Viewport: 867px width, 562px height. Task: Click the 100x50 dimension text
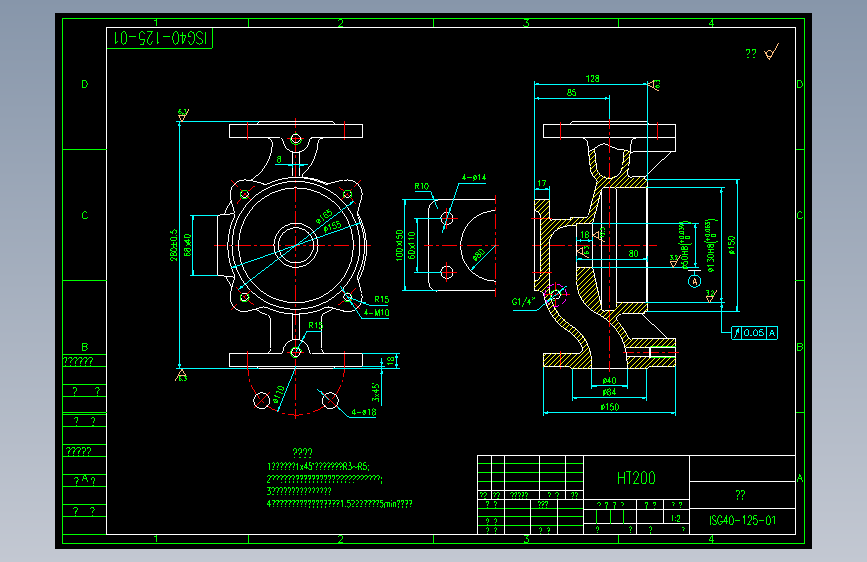click(x=399, y=245)
